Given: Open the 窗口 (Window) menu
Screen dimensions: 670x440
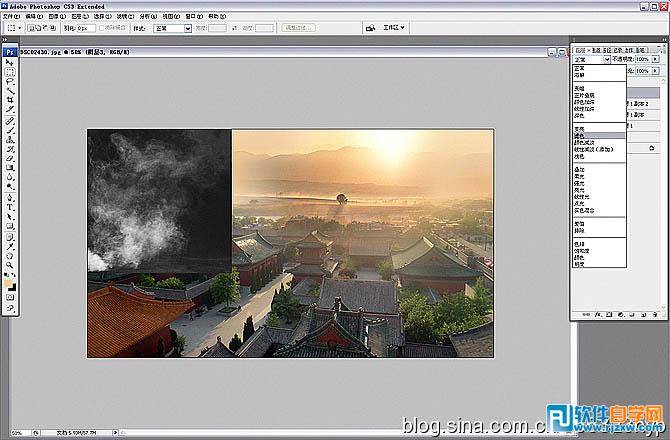Looking at the screenshot, I should (x=194, y=16).
